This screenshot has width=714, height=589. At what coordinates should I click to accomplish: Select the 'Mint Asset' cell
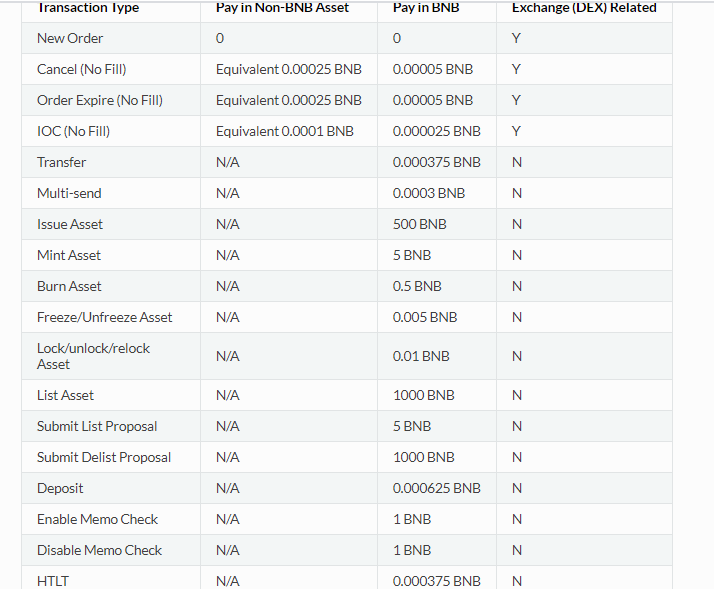(69, 255)
